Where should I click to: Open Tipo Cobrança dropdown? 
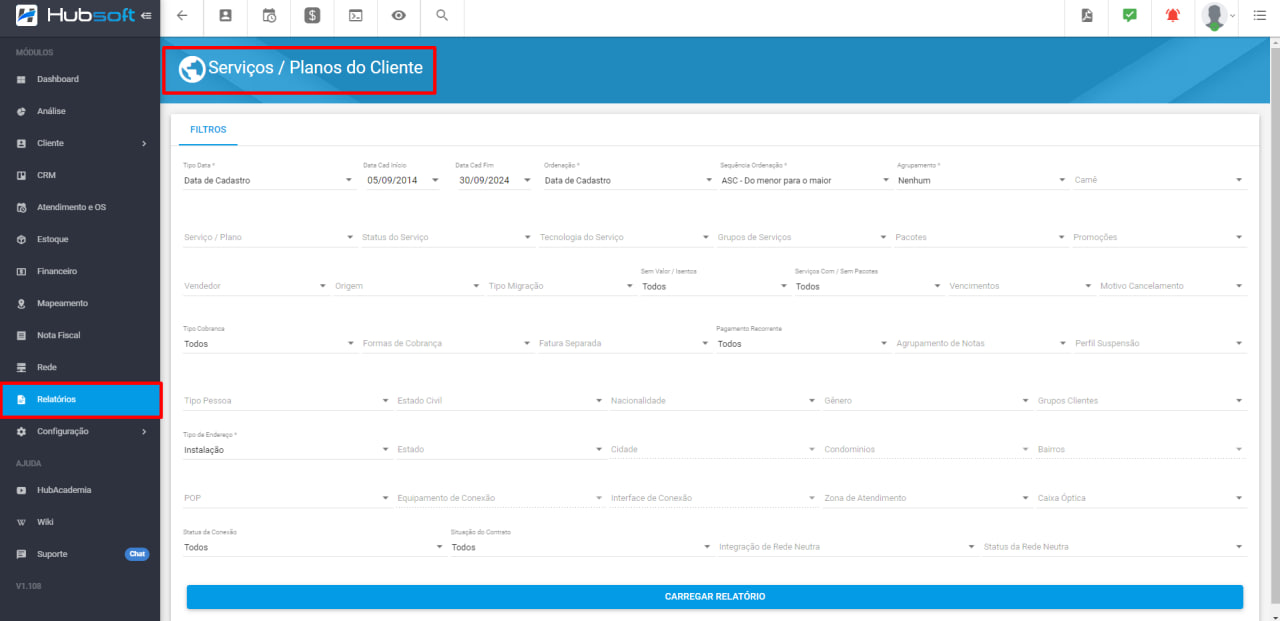pyautogui.click(x=269, y=343)
